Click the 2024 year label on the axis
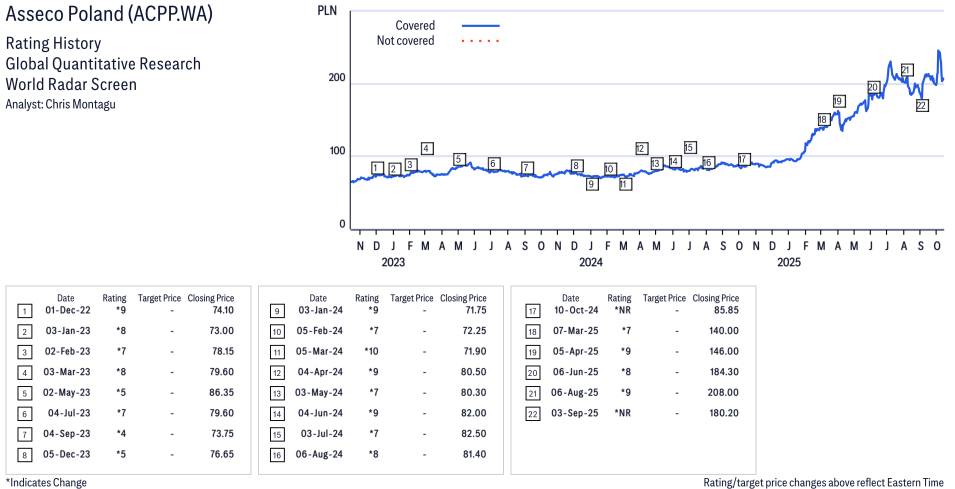Screen dimensions: 955x489 [591, 263]
